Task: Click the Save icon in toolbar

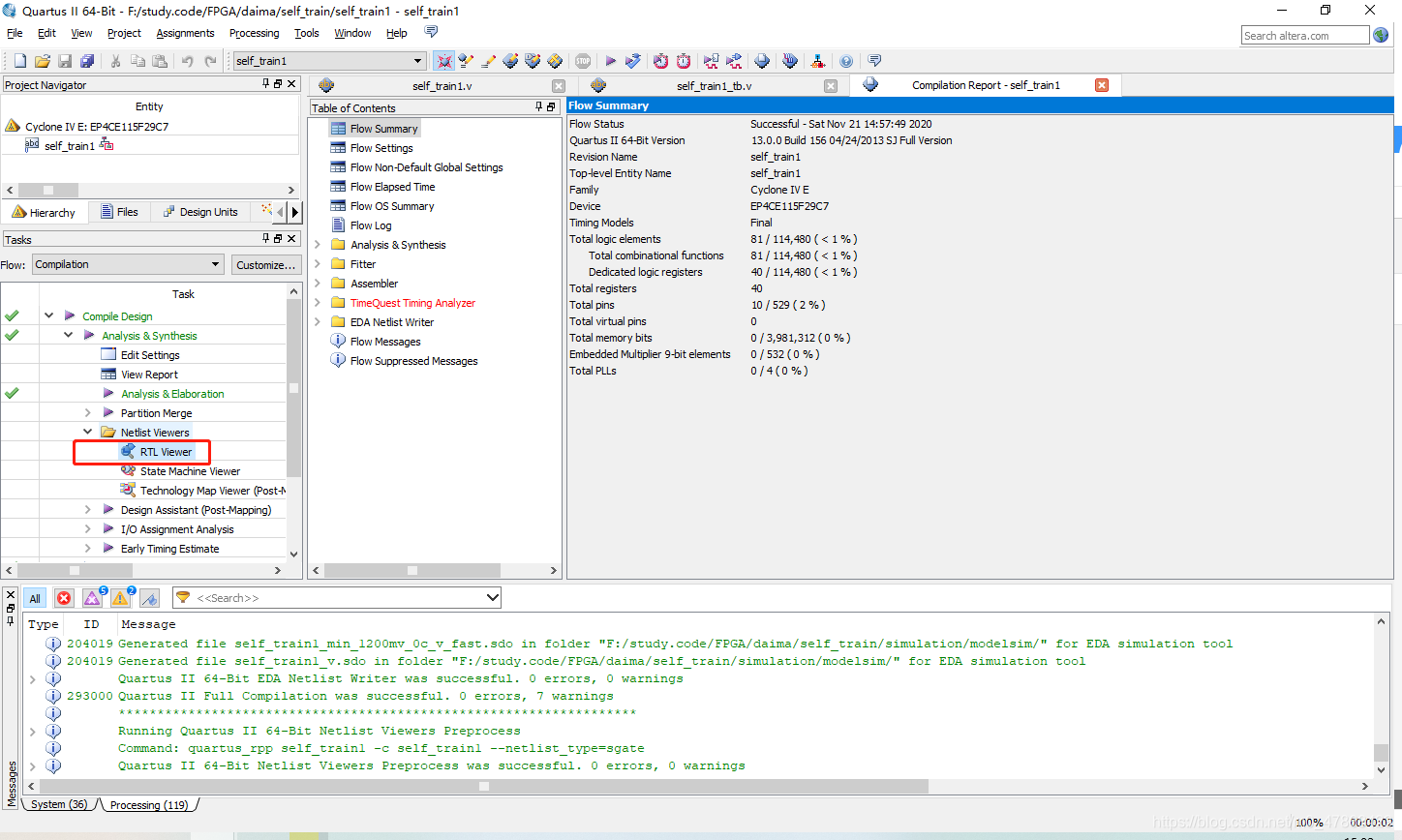Action: pos(65,61)
